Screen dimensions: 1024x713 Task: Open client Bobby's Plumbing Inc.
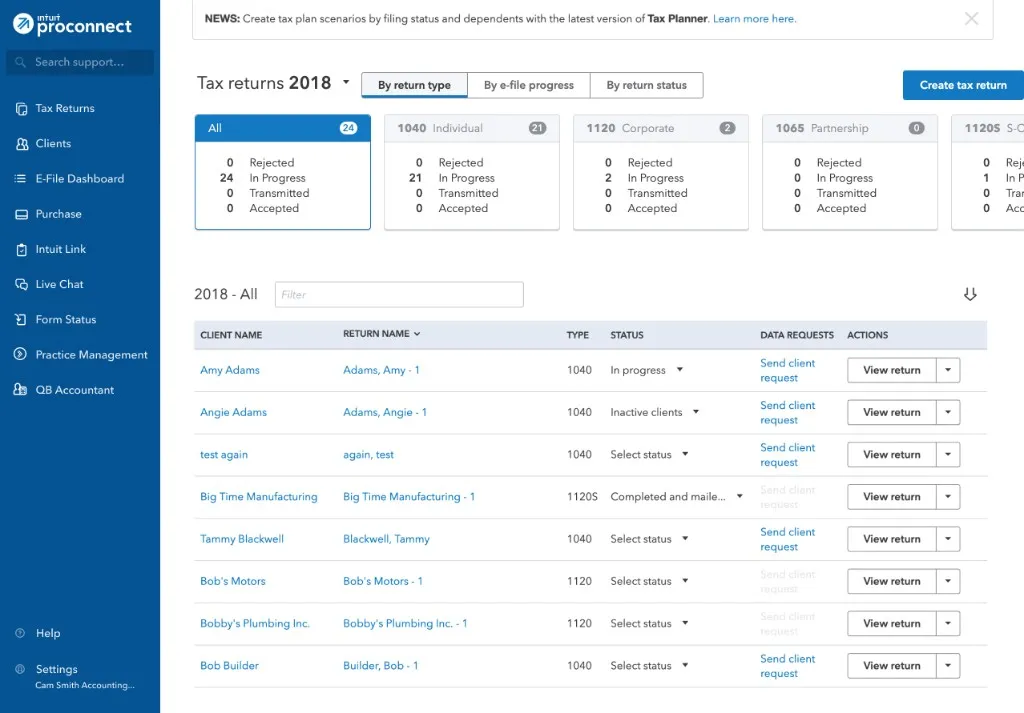click(x=255, y=624)
